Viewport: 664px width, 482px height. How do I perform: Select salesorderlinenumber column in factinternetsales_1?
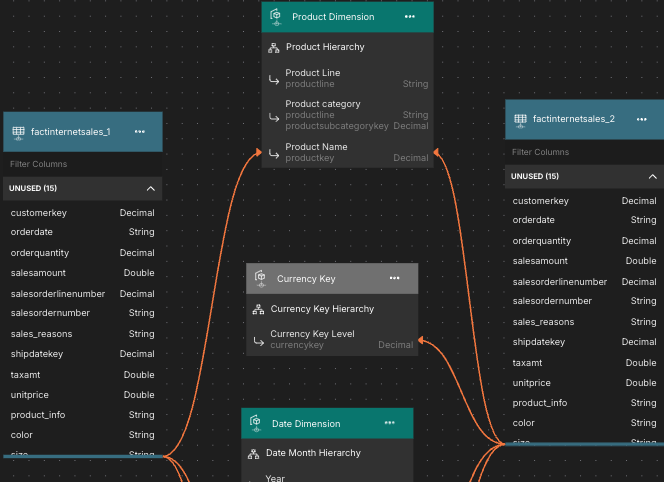83,294
